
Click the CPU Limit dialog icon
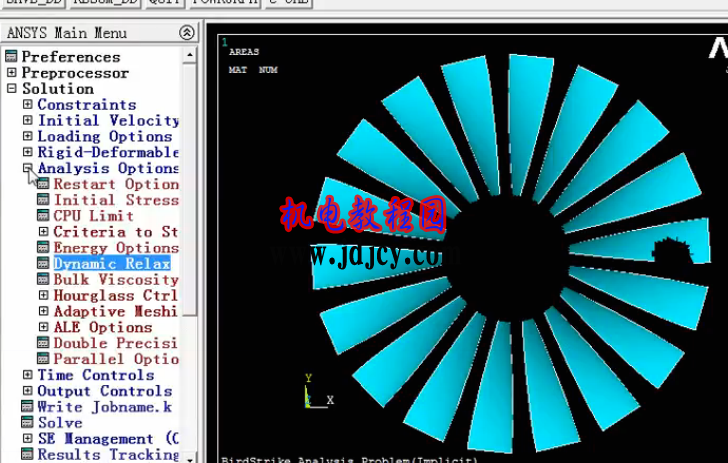pyautogui.click(x=43, y=215)
